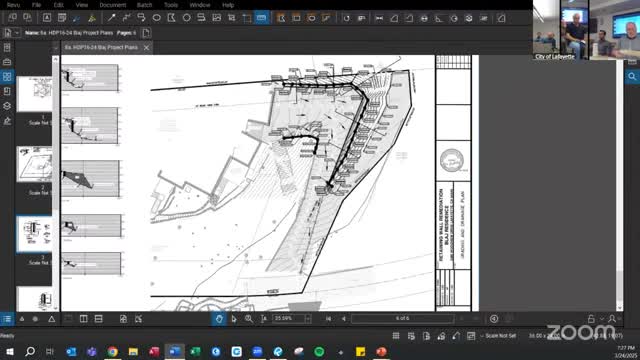Open the Signatures panel in left sidebar
The image size is (640, 360).
pos(7,121)
